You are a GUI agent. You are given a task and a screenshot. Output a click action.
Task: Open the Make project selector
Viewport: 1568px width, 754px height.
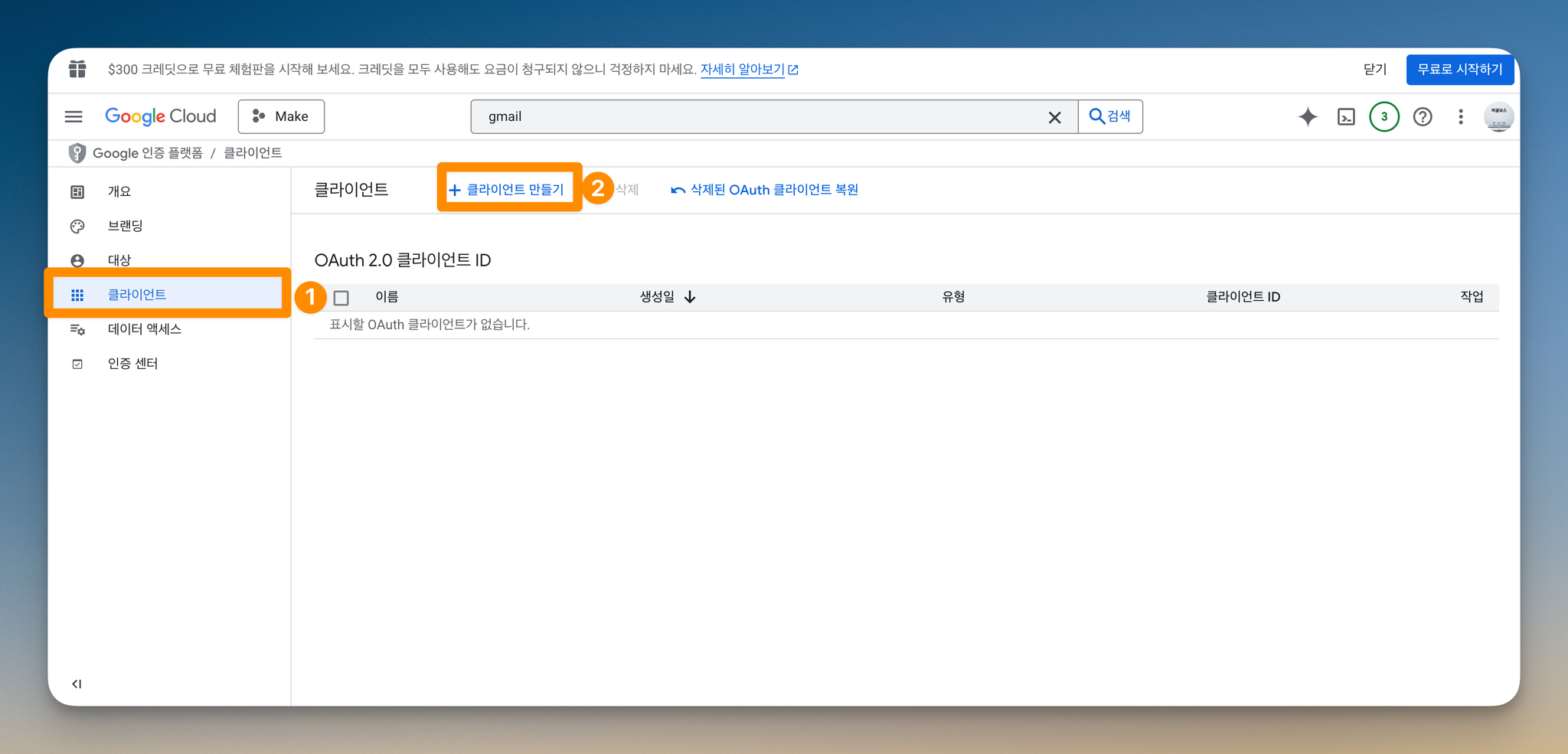[x=281, y=116]
